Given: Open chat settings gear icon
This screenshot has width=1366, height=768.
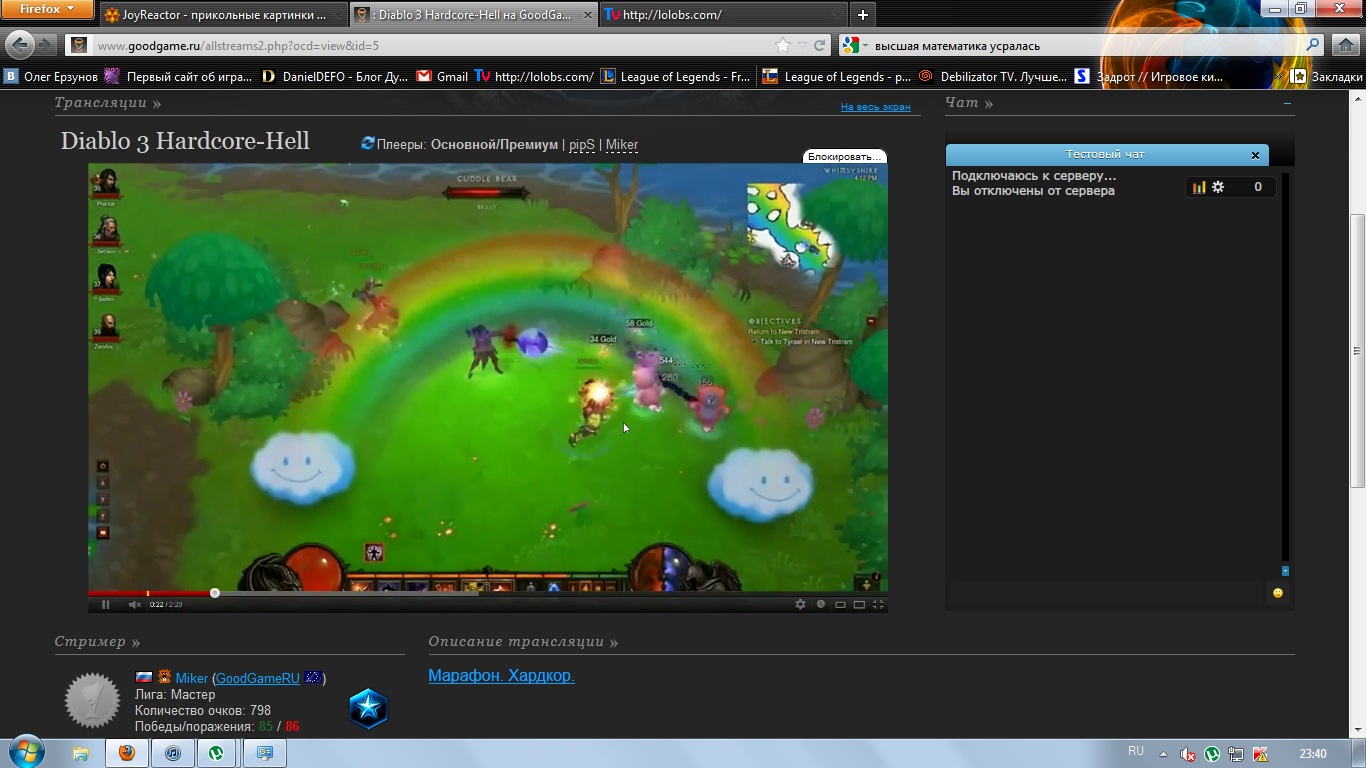Looking at the screenshot, I should point(1218,187).
